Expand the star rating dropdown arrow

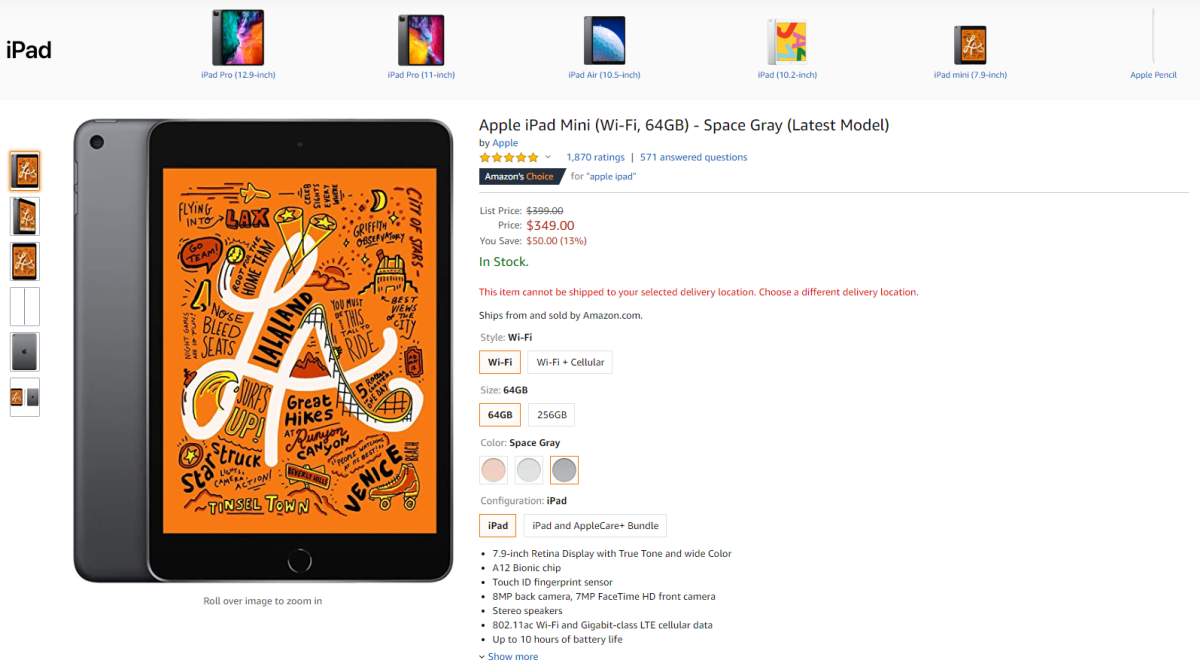[548, 157]
